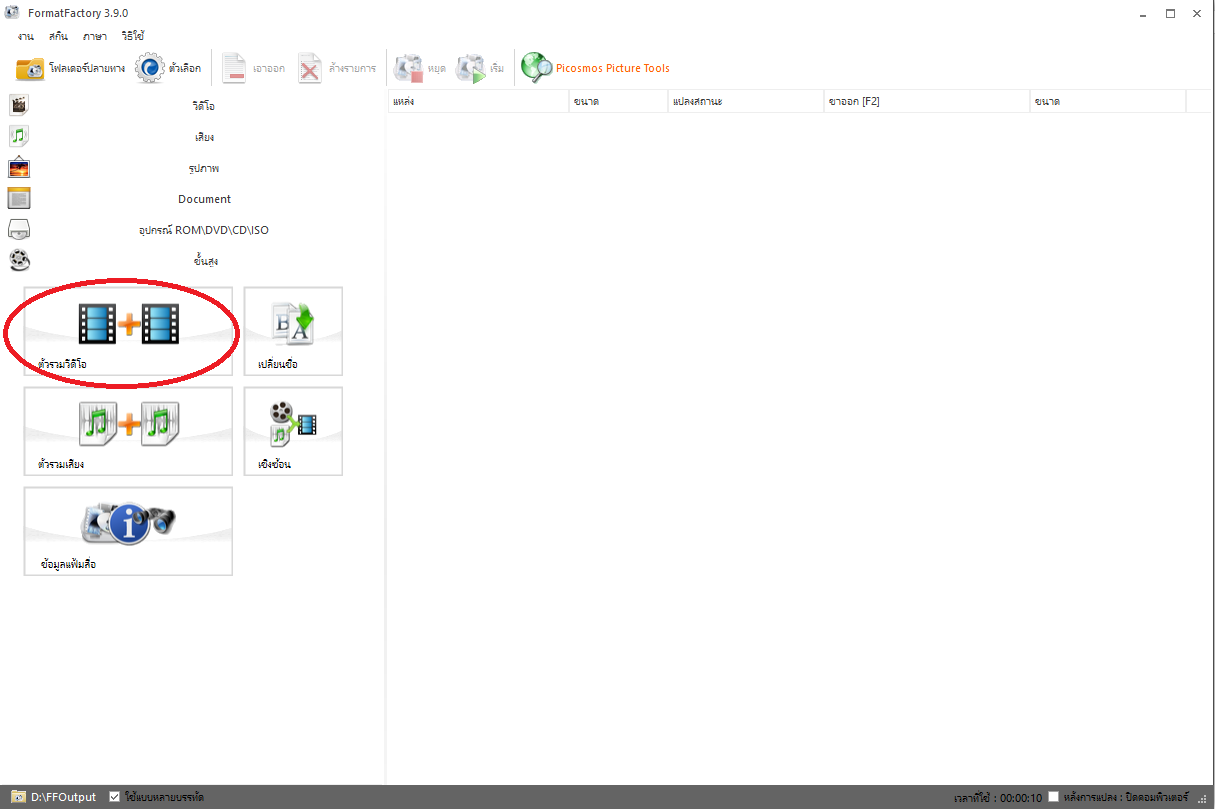
Task: Click the clear list icon with red X
Action: tap(310, 68)
